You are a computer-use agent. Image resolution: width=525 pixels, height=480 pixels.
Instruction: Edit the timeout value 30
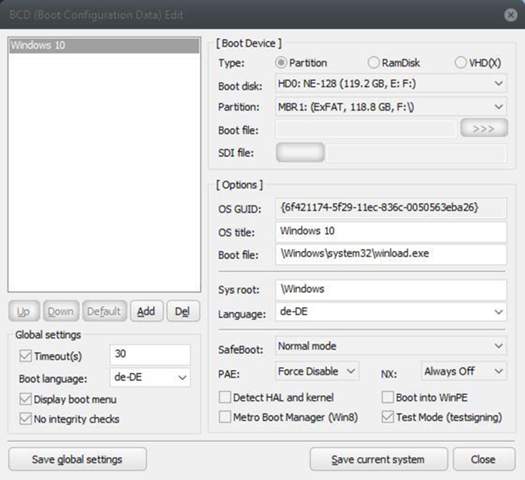tap(150, 354)
